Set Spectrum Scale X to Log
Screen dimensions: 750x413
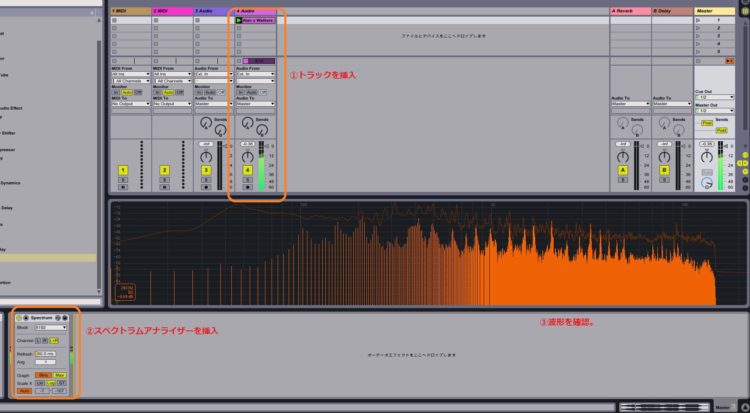[51, 383]
